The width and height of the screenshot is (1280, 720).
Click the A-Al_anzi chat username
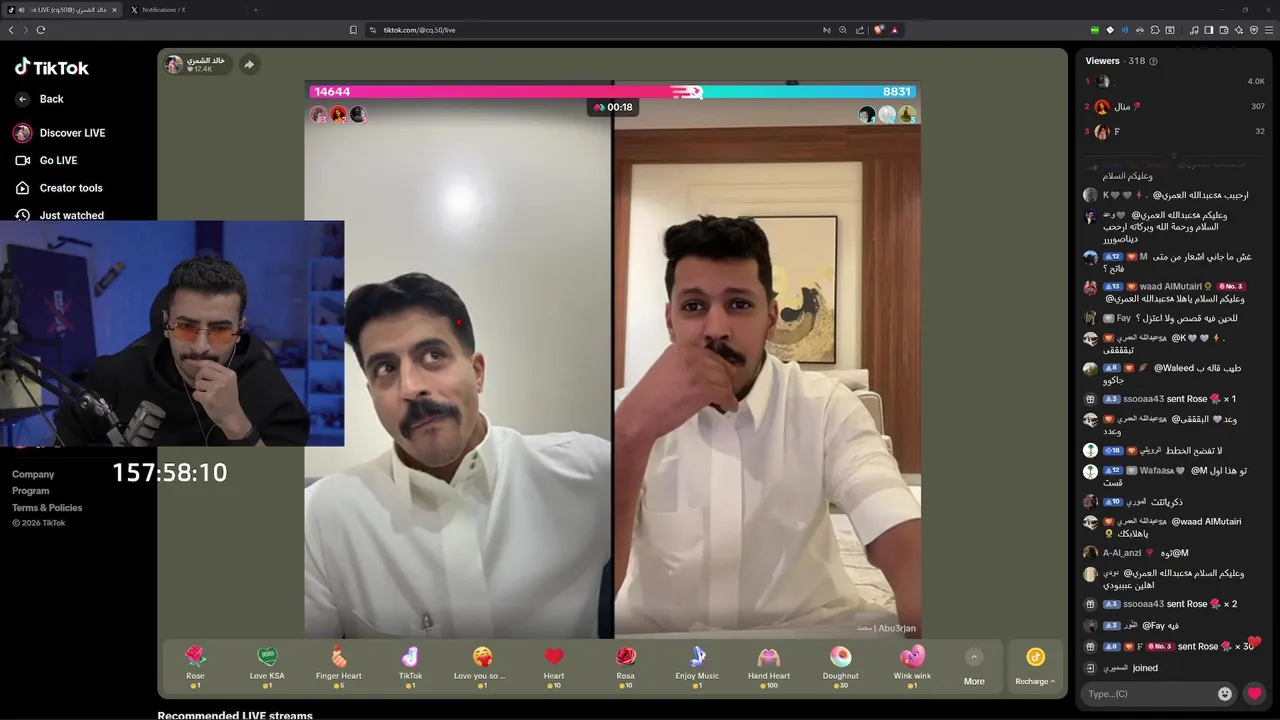pos(1121,553)
